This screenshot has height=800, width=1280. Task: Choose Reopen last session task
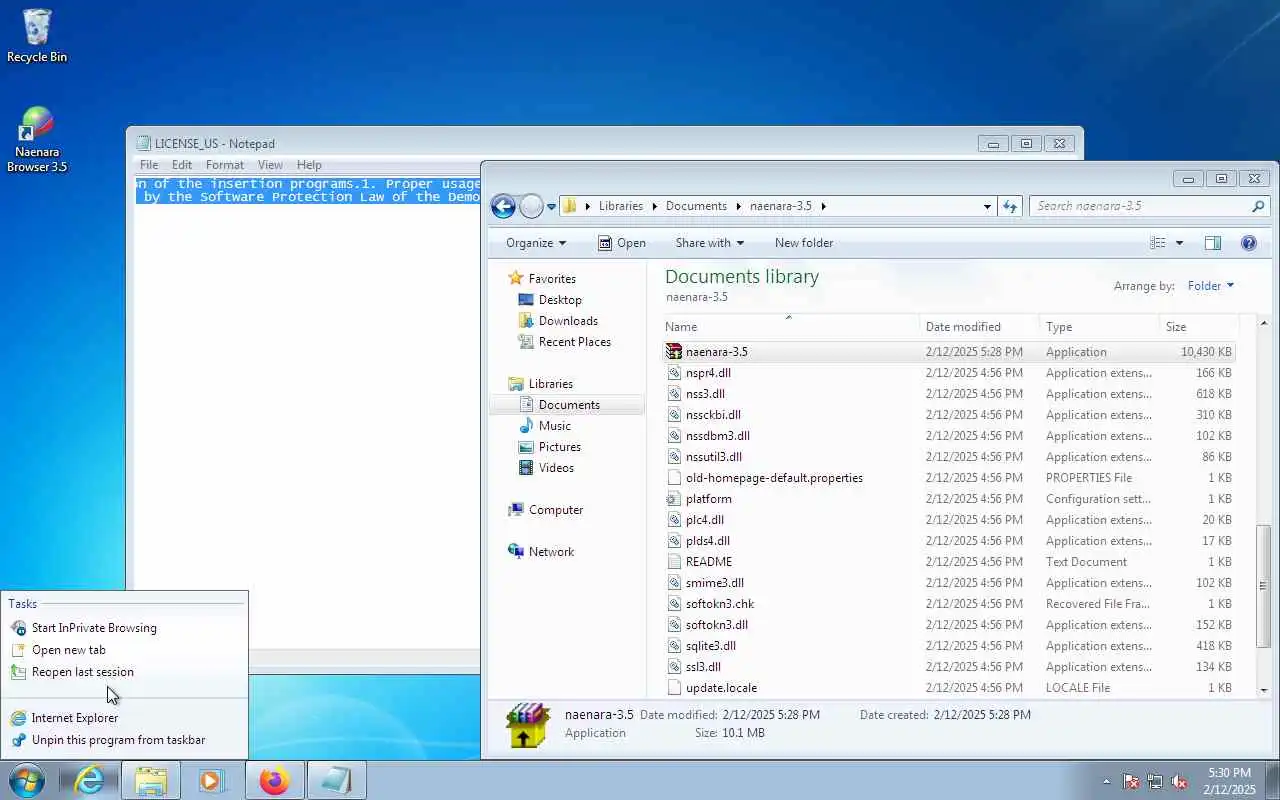point(125,672)
